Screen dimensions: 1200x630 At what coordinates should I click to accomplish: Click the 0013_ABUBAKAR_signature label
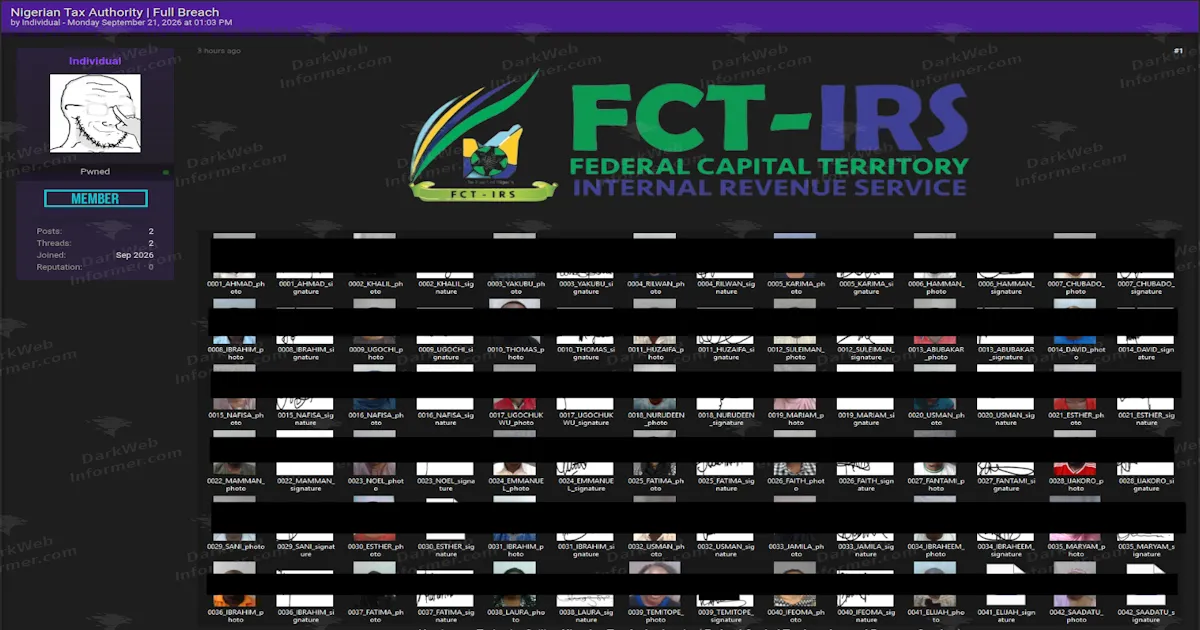(x=1006, y=353)
